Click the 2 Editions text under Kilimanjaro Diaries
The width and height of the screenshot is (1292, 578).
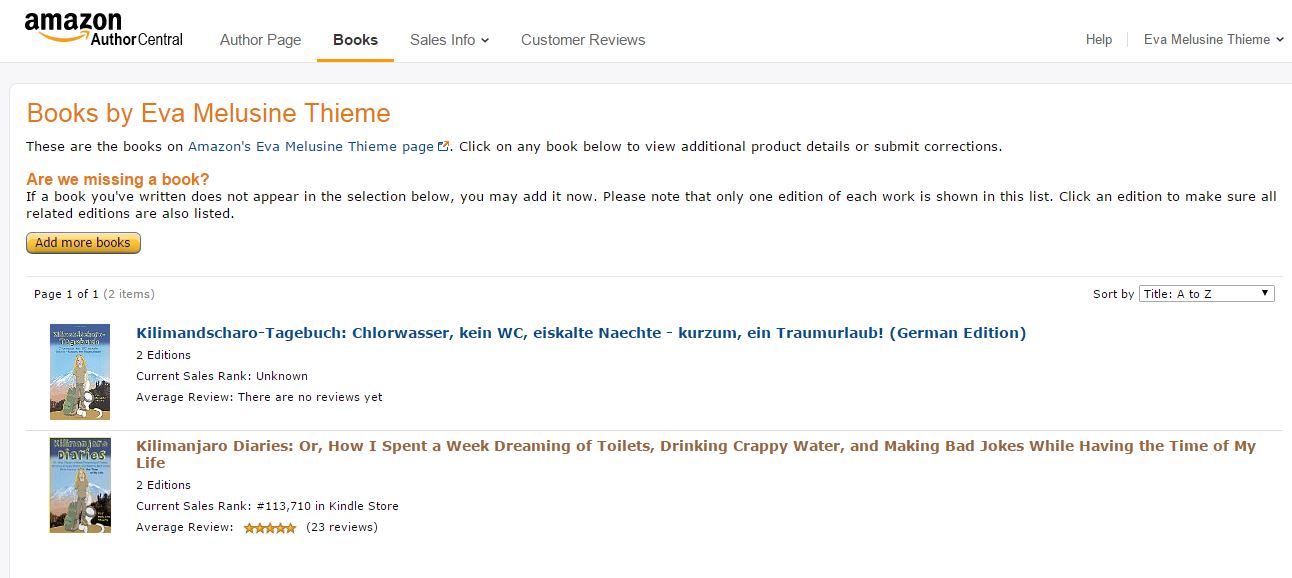[x=163, y=485]
